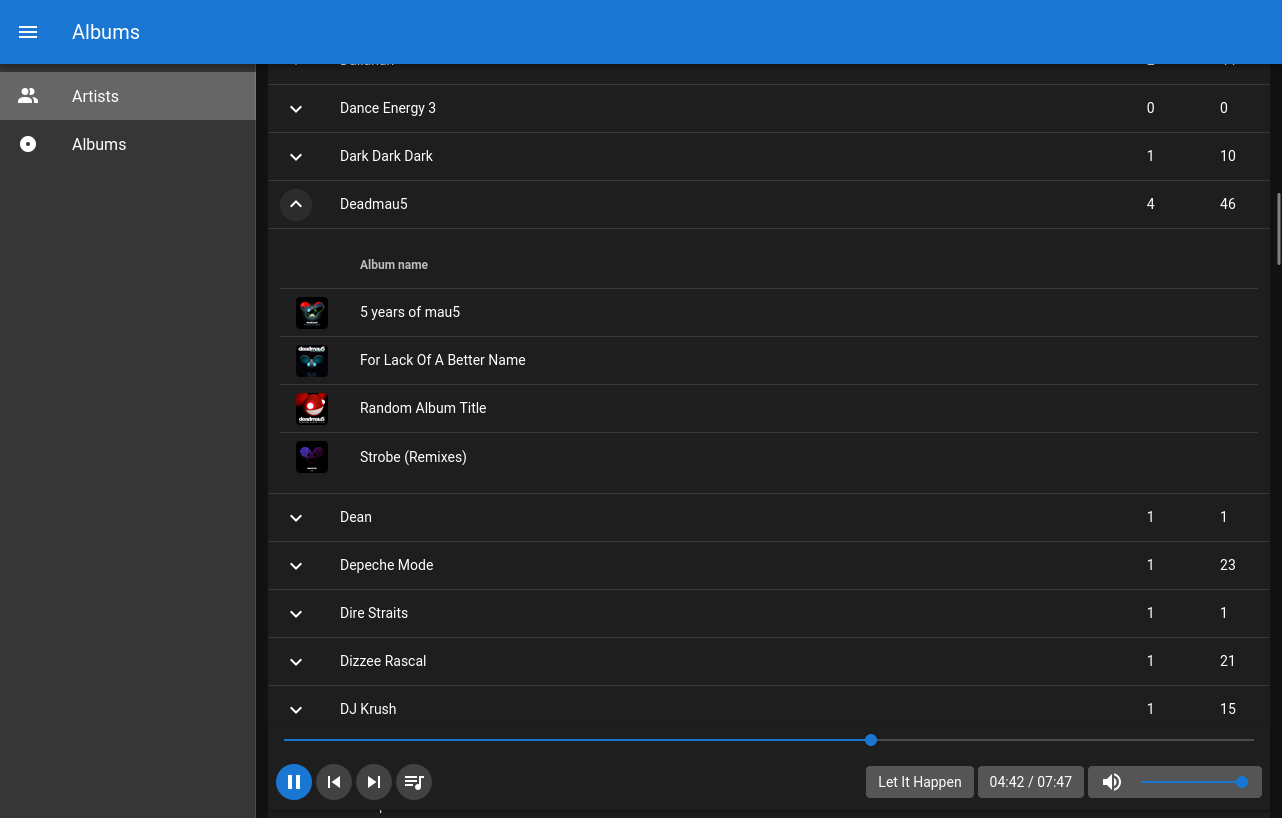Image resolution: width=1282 pixels, height=818 pixels.
Task: Click the 'Random Album Title' text
Action: point(423,408)
